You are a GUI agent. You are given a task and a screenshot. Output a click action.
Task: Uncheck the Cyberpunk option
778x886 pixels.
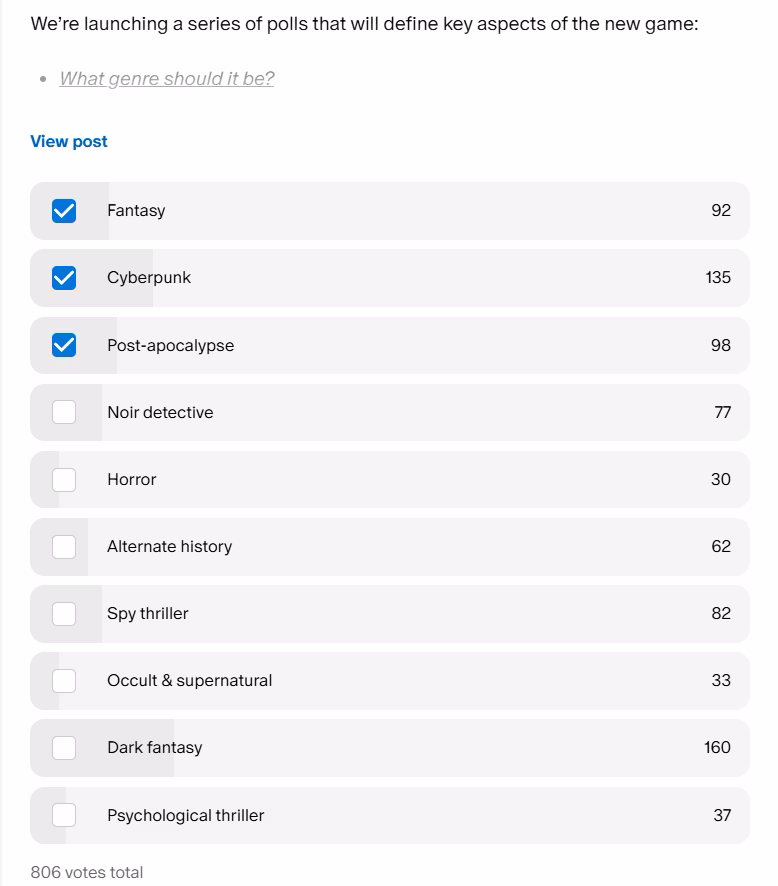point(64,278)
